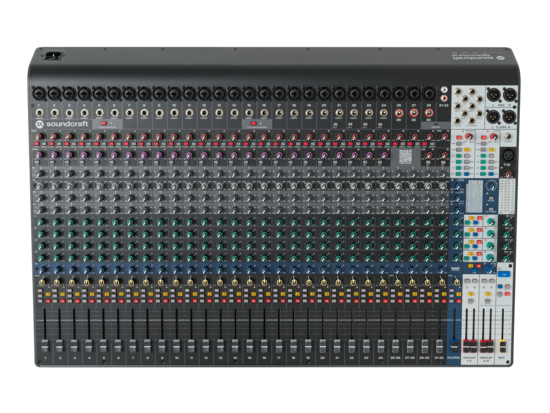Click the channel 20 quarter-inch jack input
Viewport: 550px width, 413px height.
[x=324, y=113]
